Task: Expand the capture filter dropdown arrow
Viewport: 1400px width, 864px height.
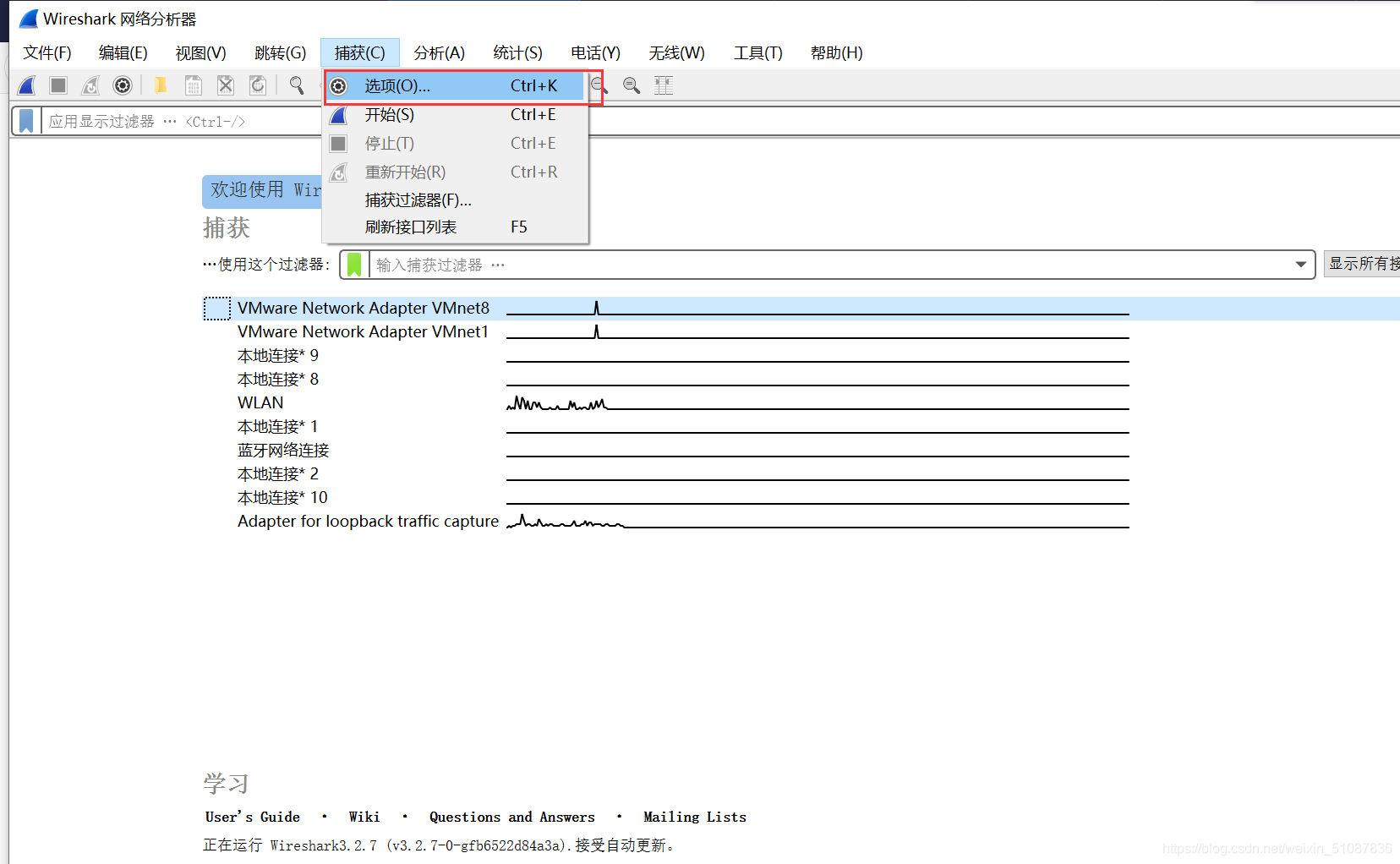Action: coord(1300,265)
